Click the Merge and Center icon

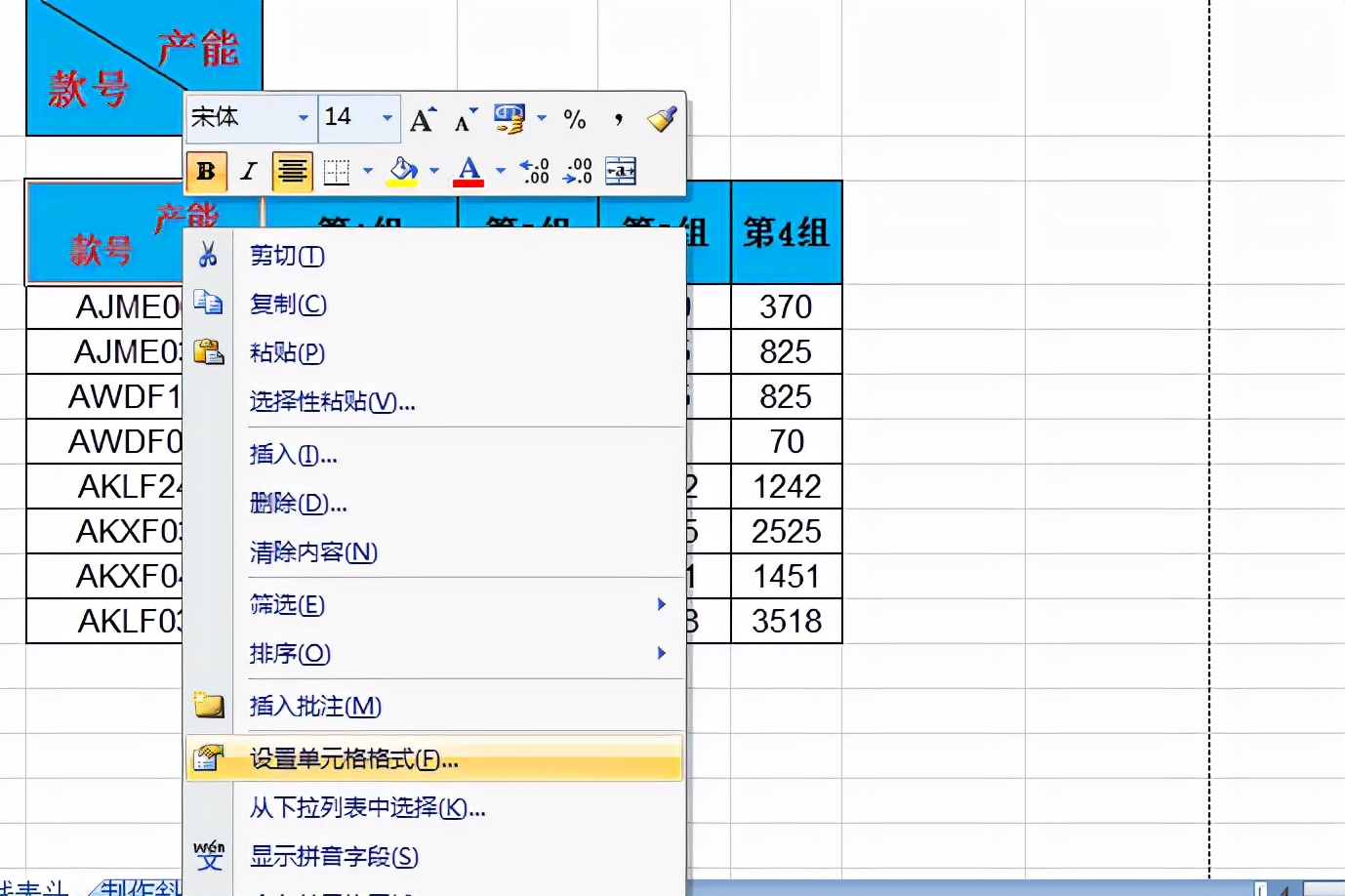(x=621, y=172)
